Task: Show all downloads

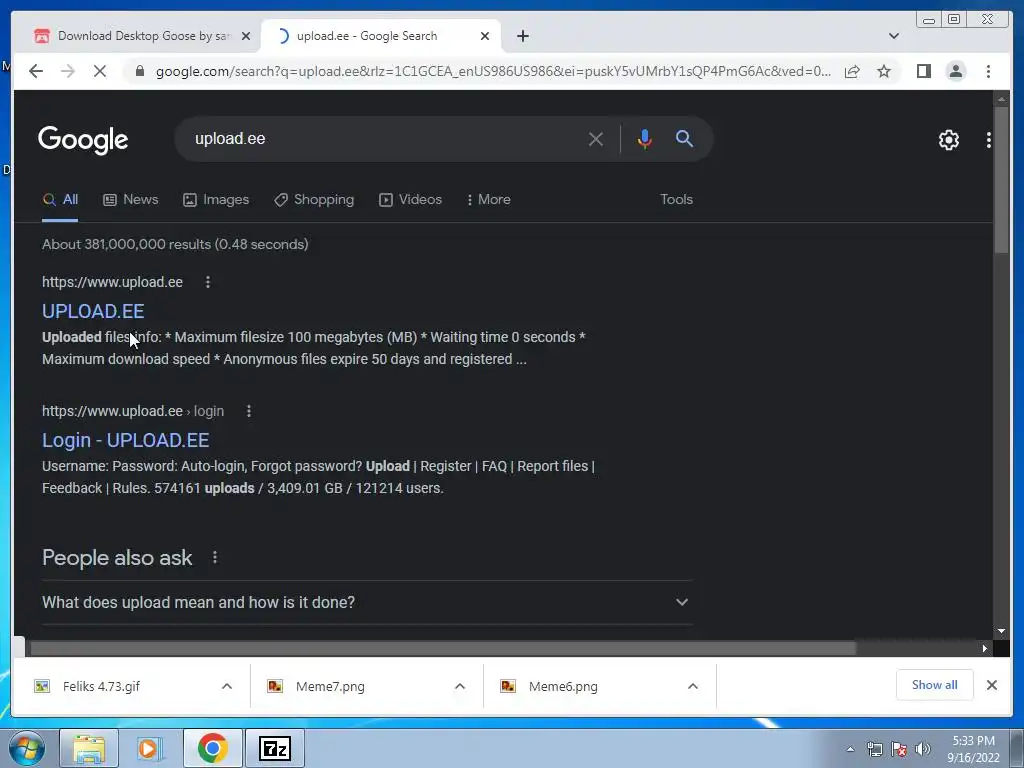Action: click(935, 685)
